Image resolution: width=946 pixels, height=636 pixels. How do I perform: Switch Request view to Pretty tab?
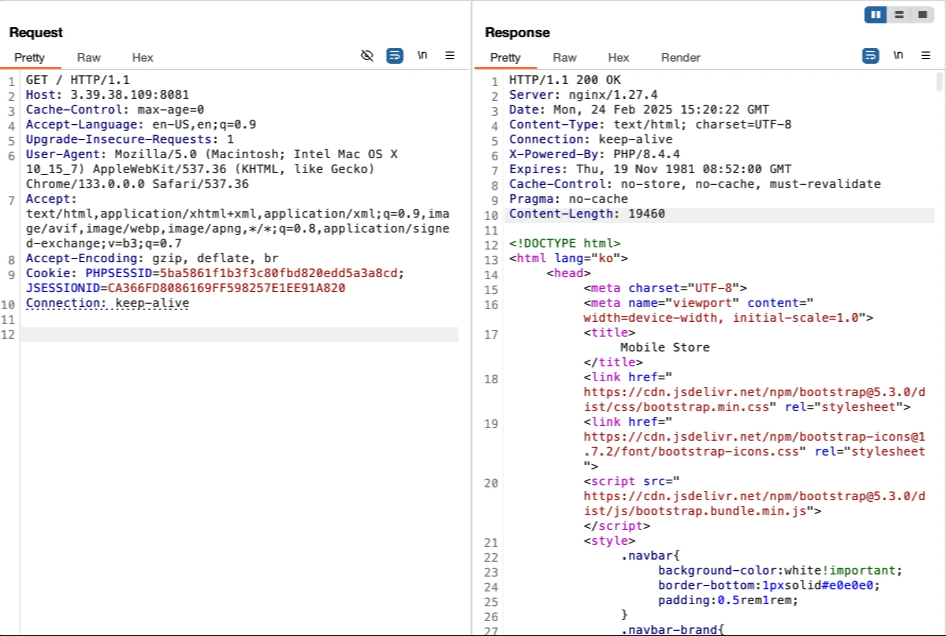click(x=30, y=57)
